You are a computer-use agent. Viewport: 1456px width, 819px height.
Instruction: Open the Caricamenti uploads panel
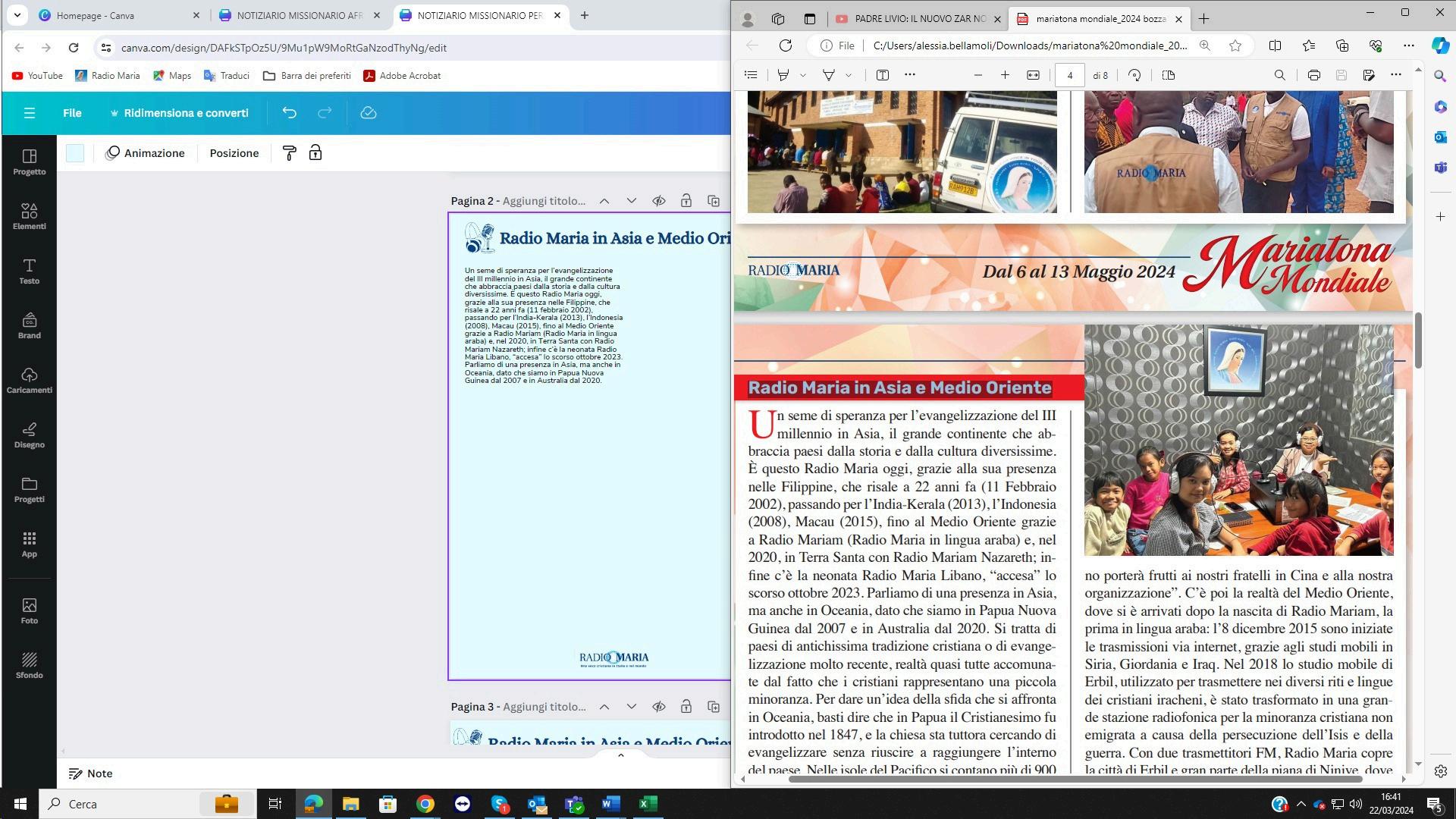point(29,380)
